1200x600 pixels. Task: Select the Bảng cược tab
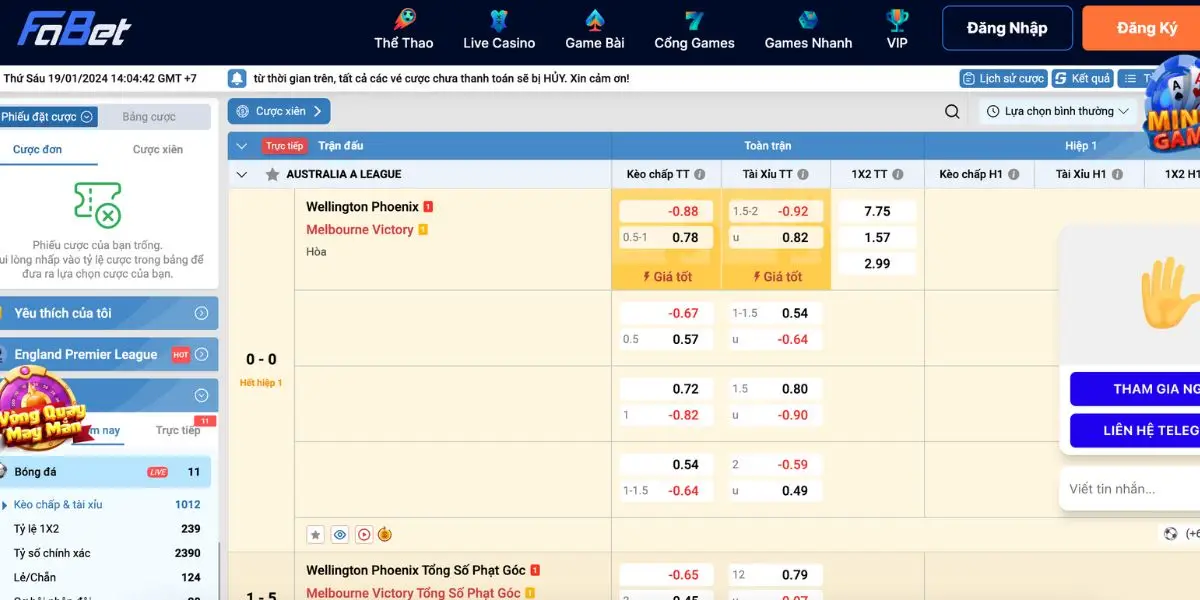click(x=149, y=117)
